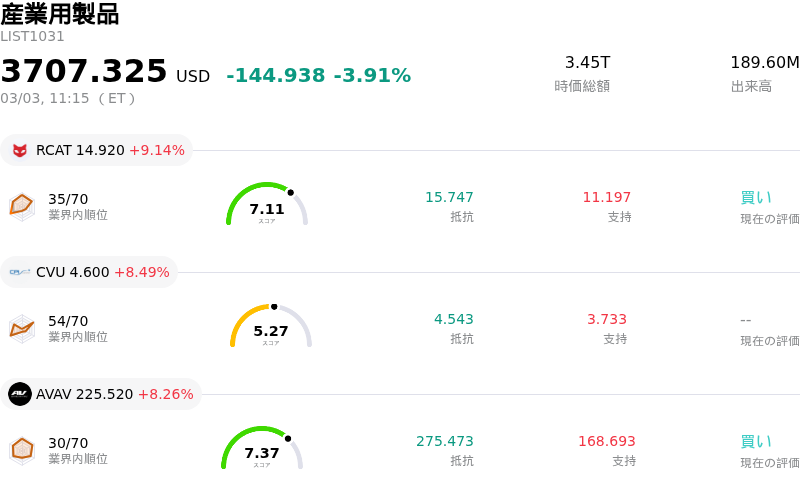Click RCAT's 7.11 score gauge

267,205
